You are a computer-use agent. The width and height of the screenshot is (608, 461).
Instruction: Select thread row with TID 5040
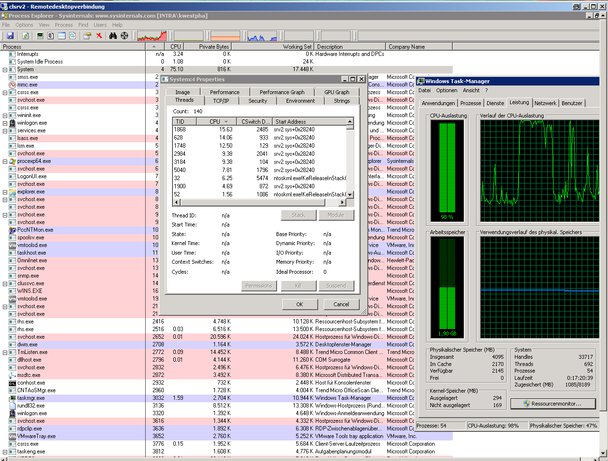click(x=259, y=170)
